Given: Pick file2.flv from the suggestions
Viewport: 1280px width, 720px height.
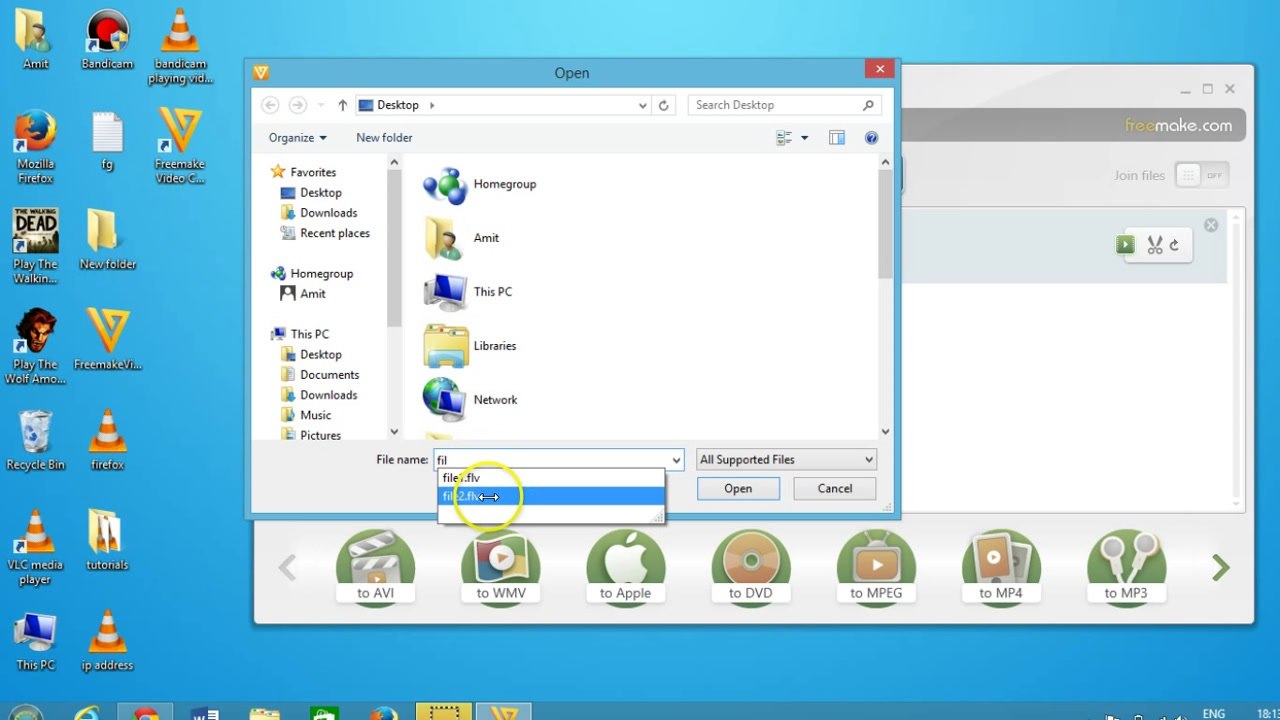Looking at the screenshot, I should pos(551,496).
